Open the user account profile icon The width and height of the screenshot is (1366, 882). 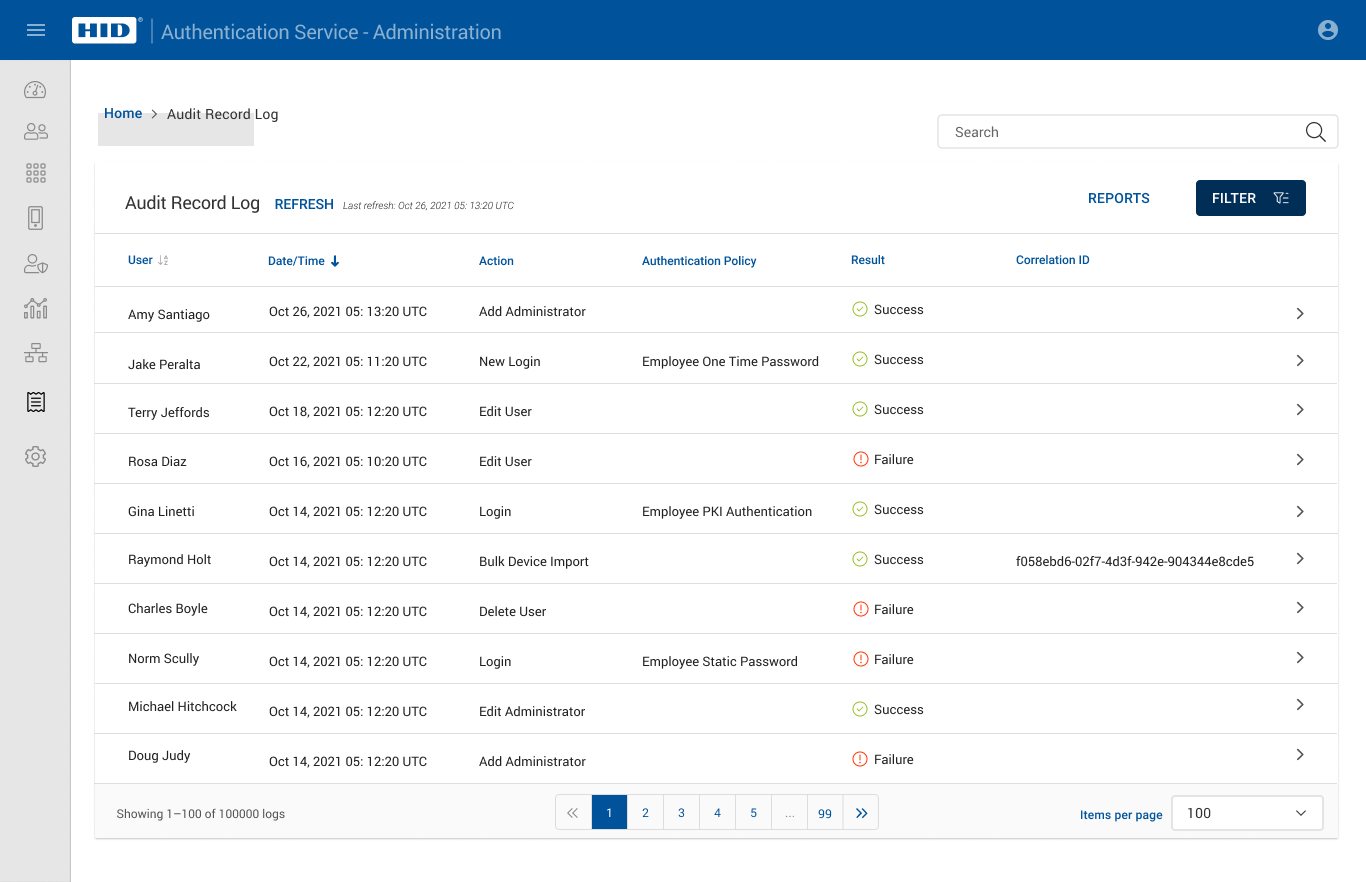pyautogui.click(x=1328, y=30)
